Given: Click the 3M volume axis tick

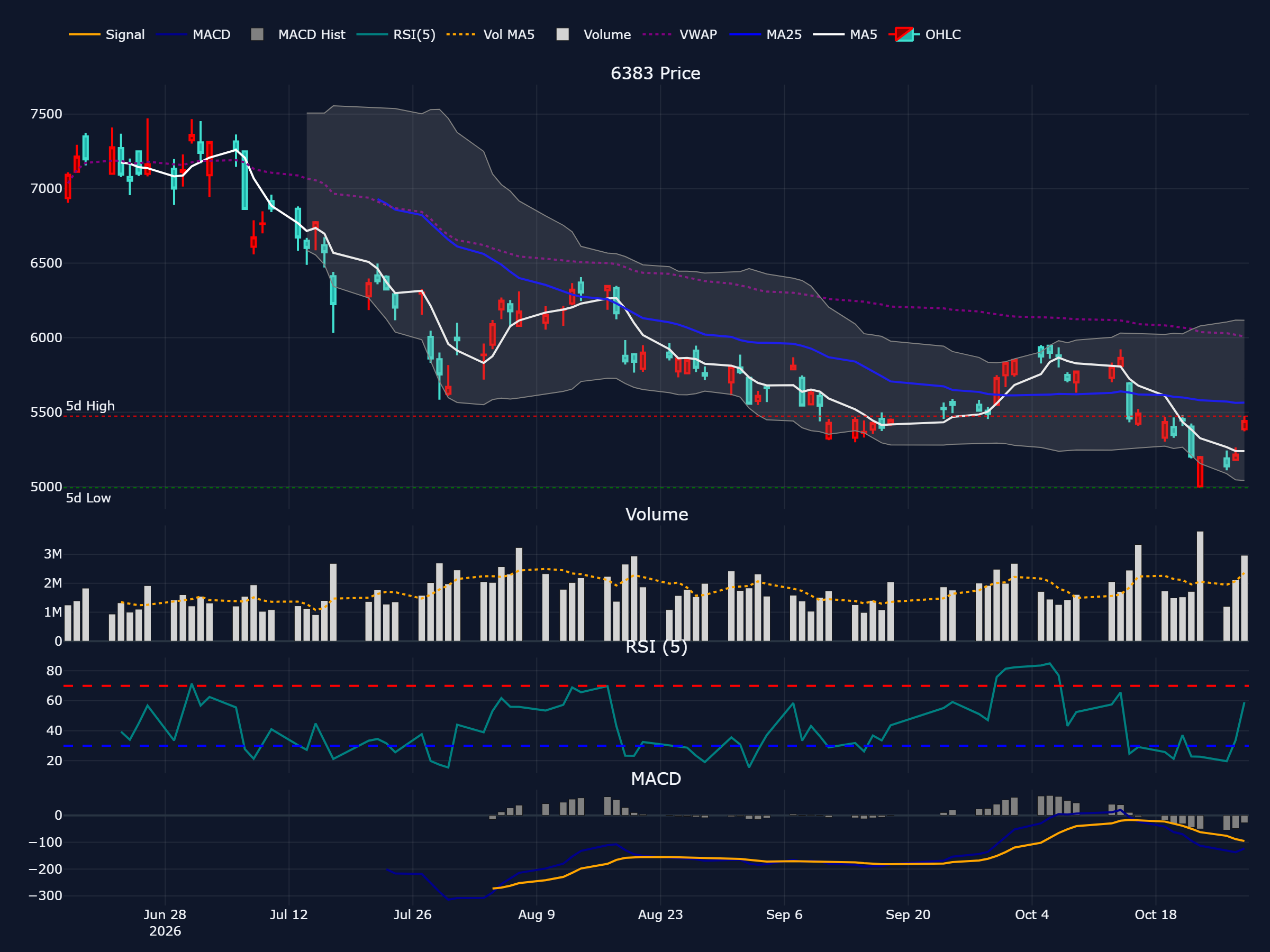Looking at the screenshot, I should coord(53,554).
